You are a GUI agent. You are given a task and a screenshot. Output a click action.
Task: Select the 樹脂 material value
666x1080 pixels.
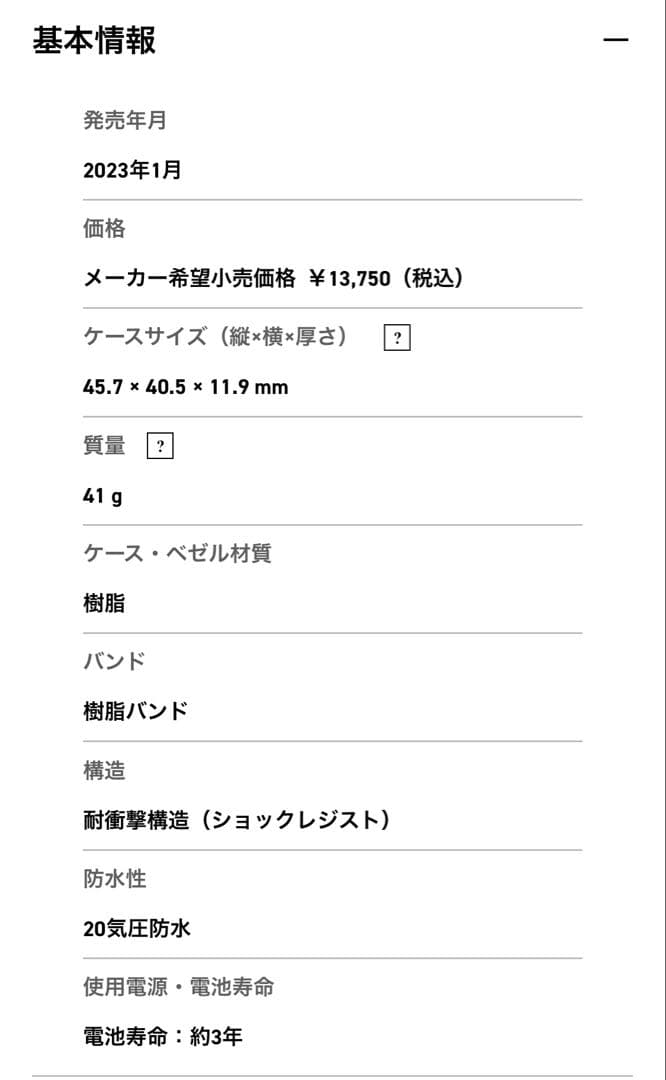tap(104, 603)
